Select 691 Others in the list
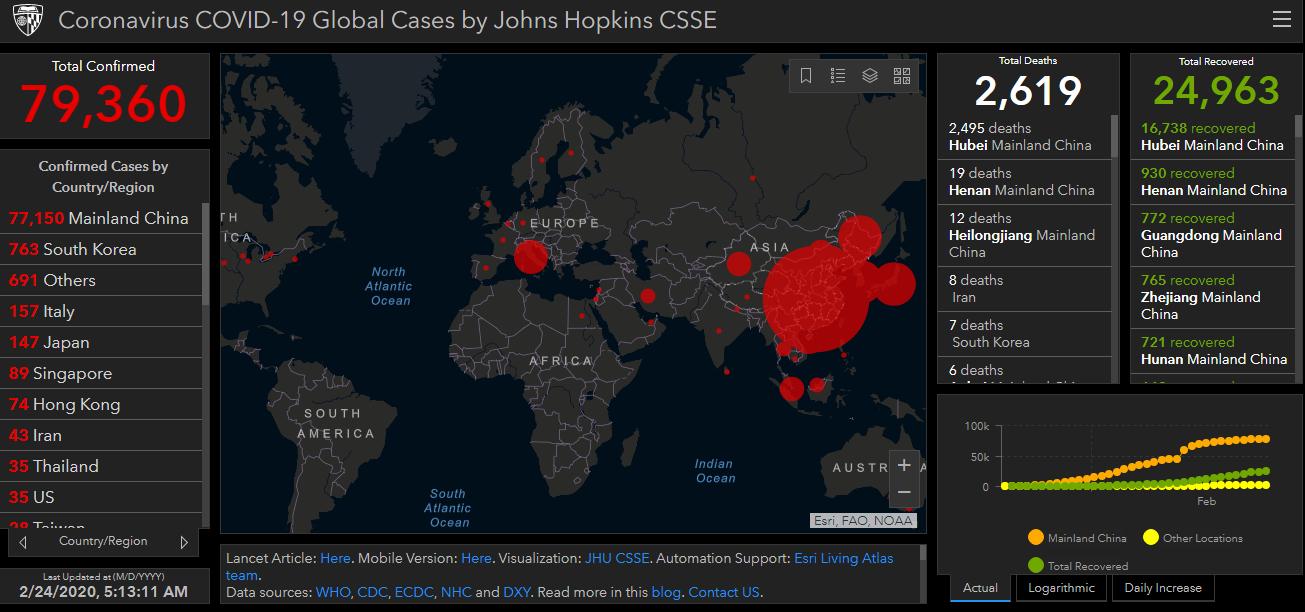Image resolution: width=1305 pixels, height=612 pixels. click(x=101, y=280)
